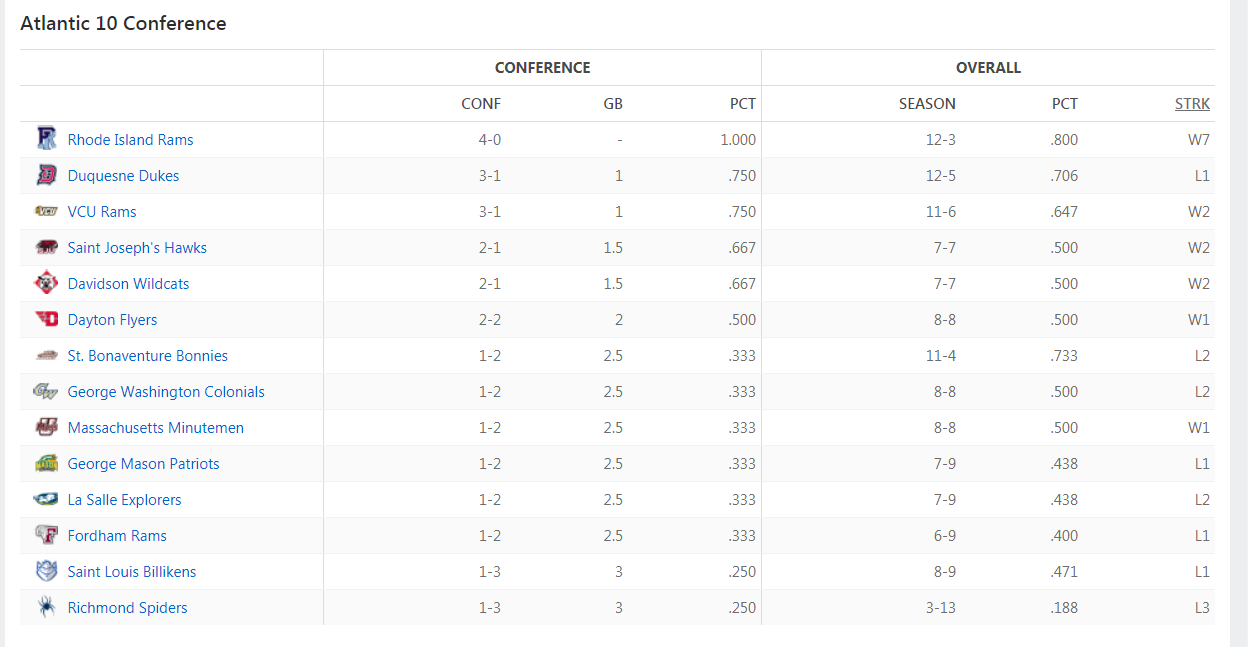Click the Massachusetts Minutemen logo icon
Screen dimensions: 1248x647
click(x=46, y=427)
